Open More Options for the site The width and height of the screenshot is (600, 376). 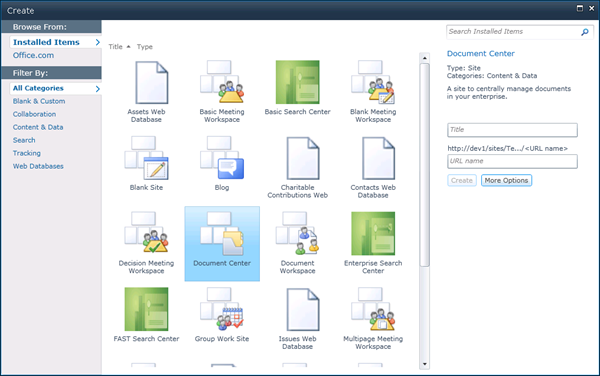pos(506,180)
